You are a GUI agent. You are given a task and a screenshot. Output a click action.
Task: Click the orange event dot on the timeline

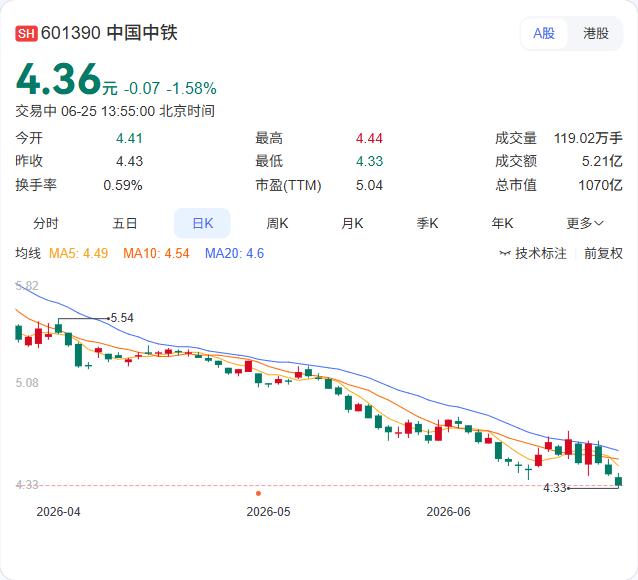pyautogui.click(x=258, y=493)
